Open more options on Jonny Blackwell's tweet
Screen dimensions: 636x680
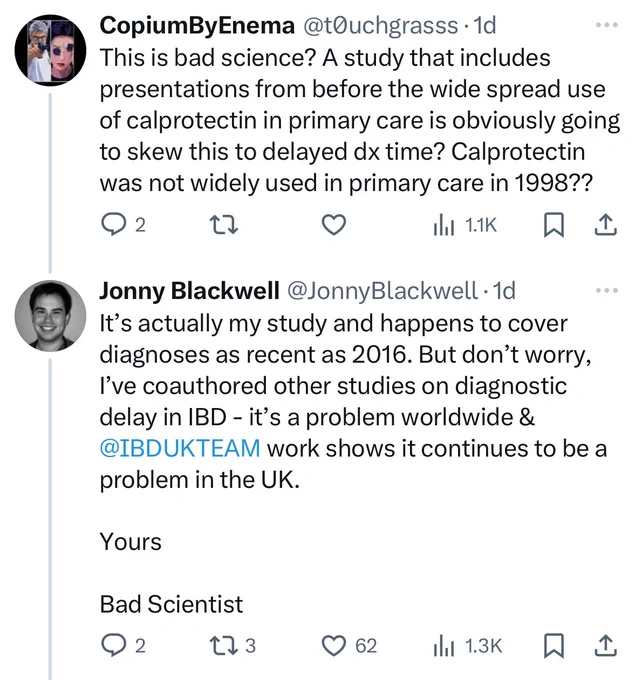pos(607,290)
